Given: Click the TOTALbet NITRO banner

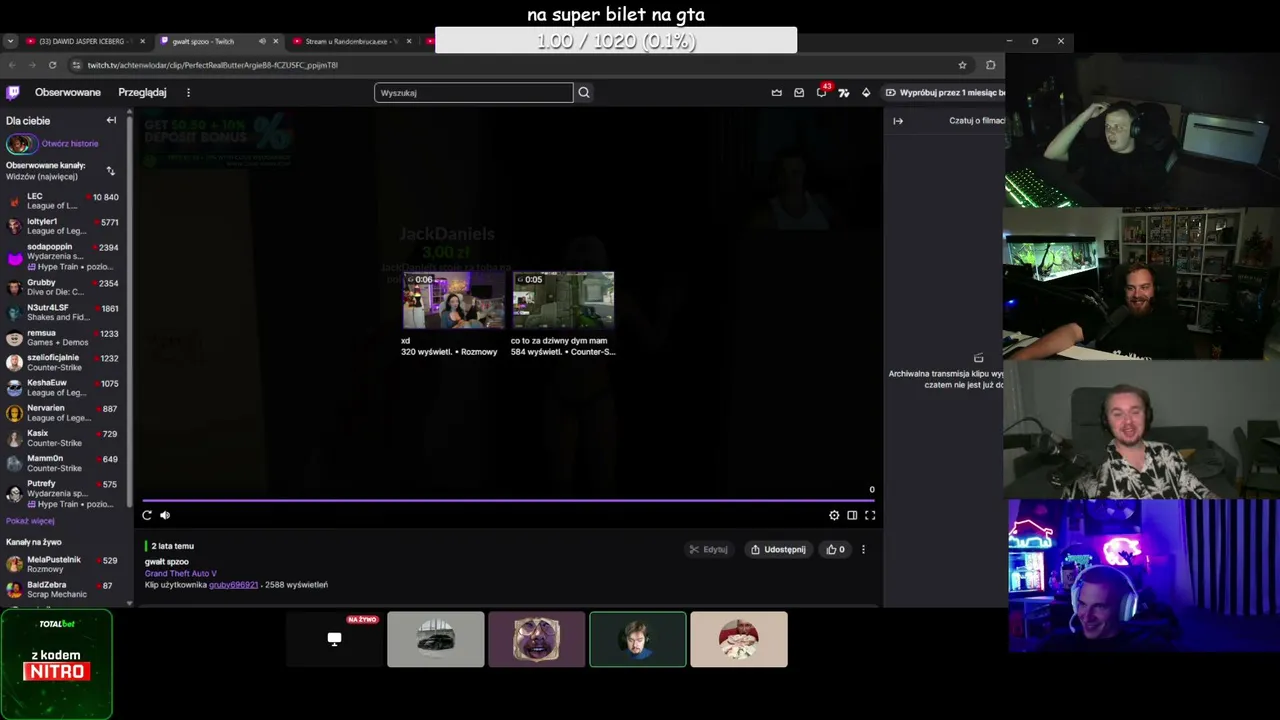Looking at the screenshot, I should tap(57, 664).
